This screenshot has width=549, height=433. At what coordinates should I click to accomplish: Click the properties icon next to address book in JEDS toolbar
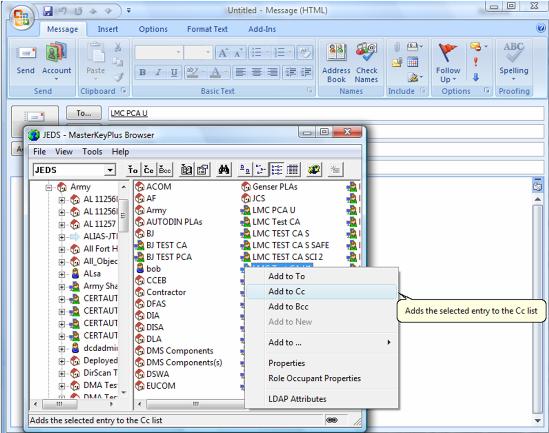coord(203,170)
